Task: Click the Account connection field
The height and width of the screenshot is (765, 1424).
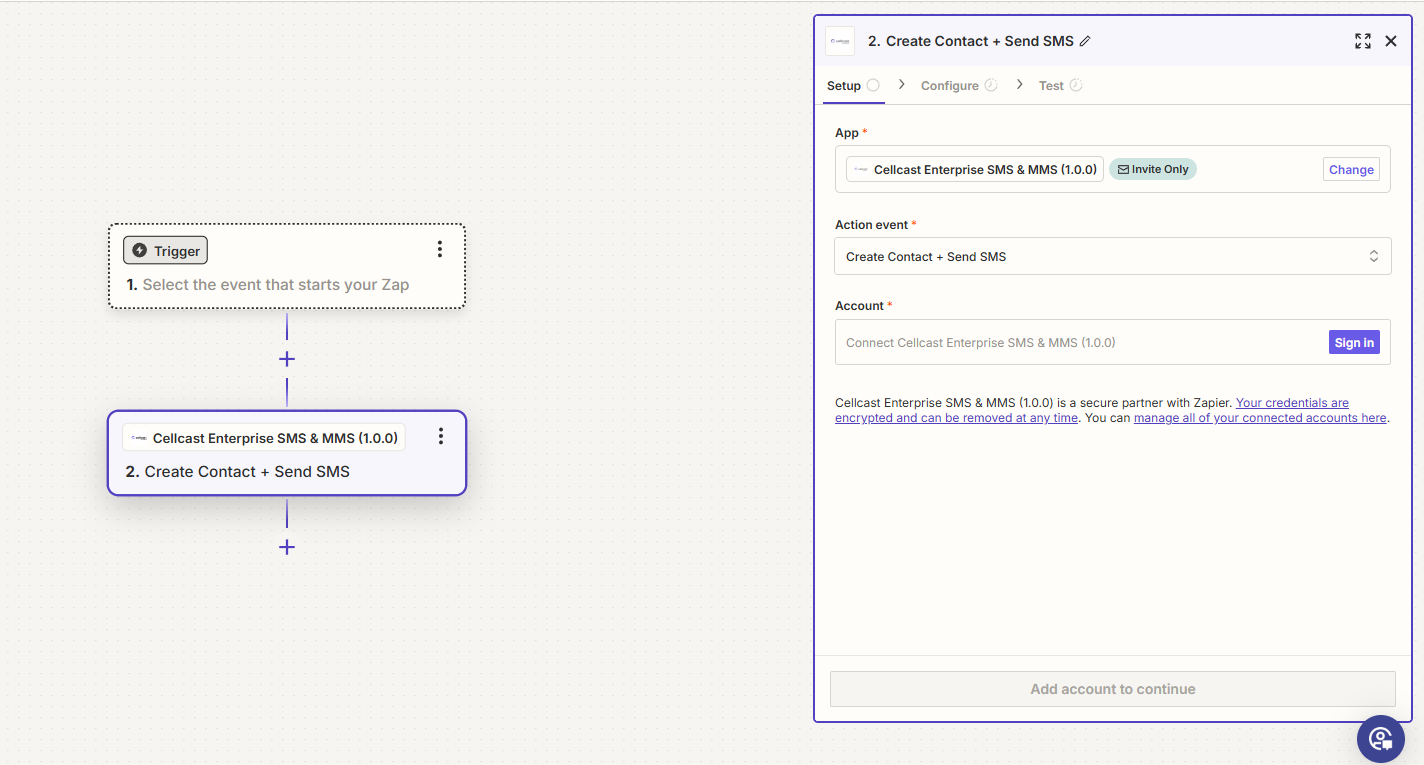Action: (x=1113, y=342)
